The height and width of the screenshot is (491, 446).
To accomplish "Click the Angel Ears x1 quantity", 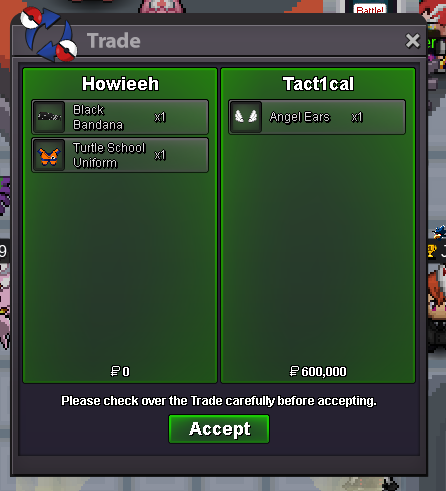I will (x=357, y=117).
